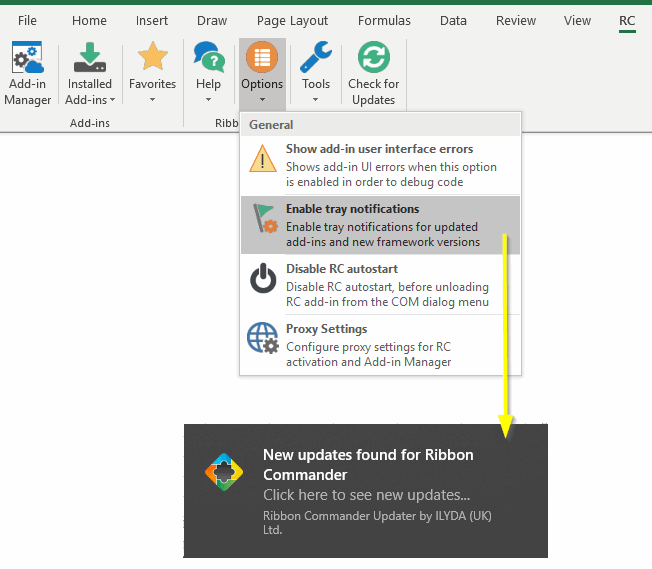Switch to the Review ribbon tab
The width and height of the screenshot is (652, 569).
(x=516, y=20)
